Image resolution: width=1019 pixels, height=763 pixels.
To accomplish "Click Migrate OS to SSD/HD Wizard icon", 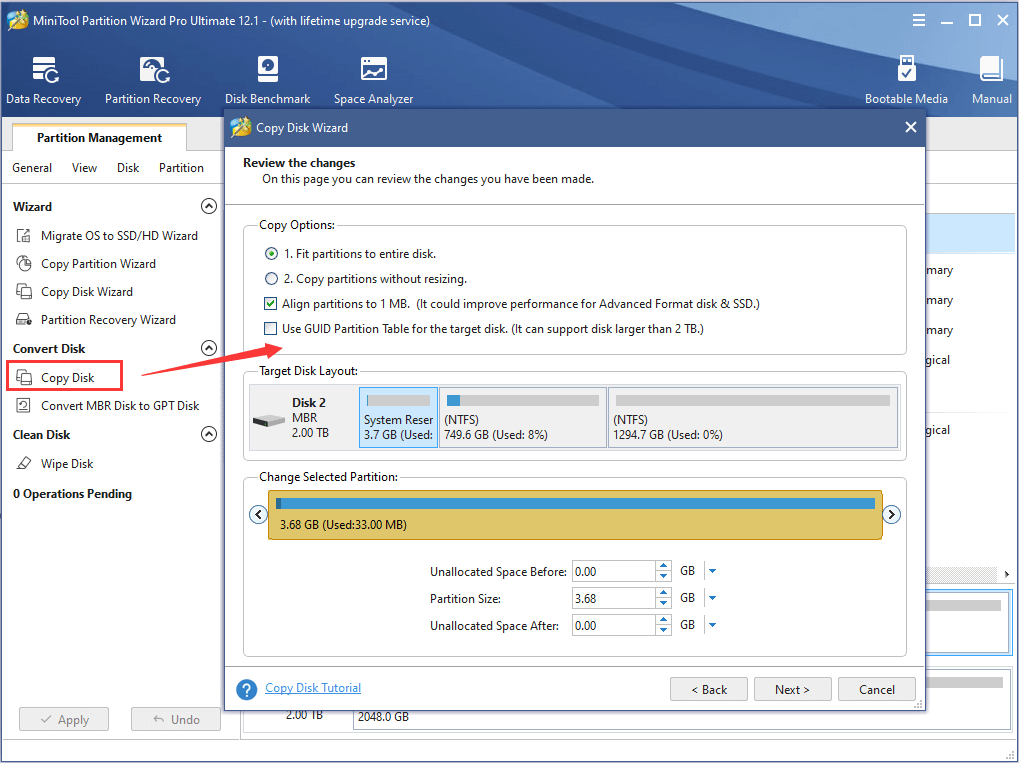I will (x=24, y=236).
